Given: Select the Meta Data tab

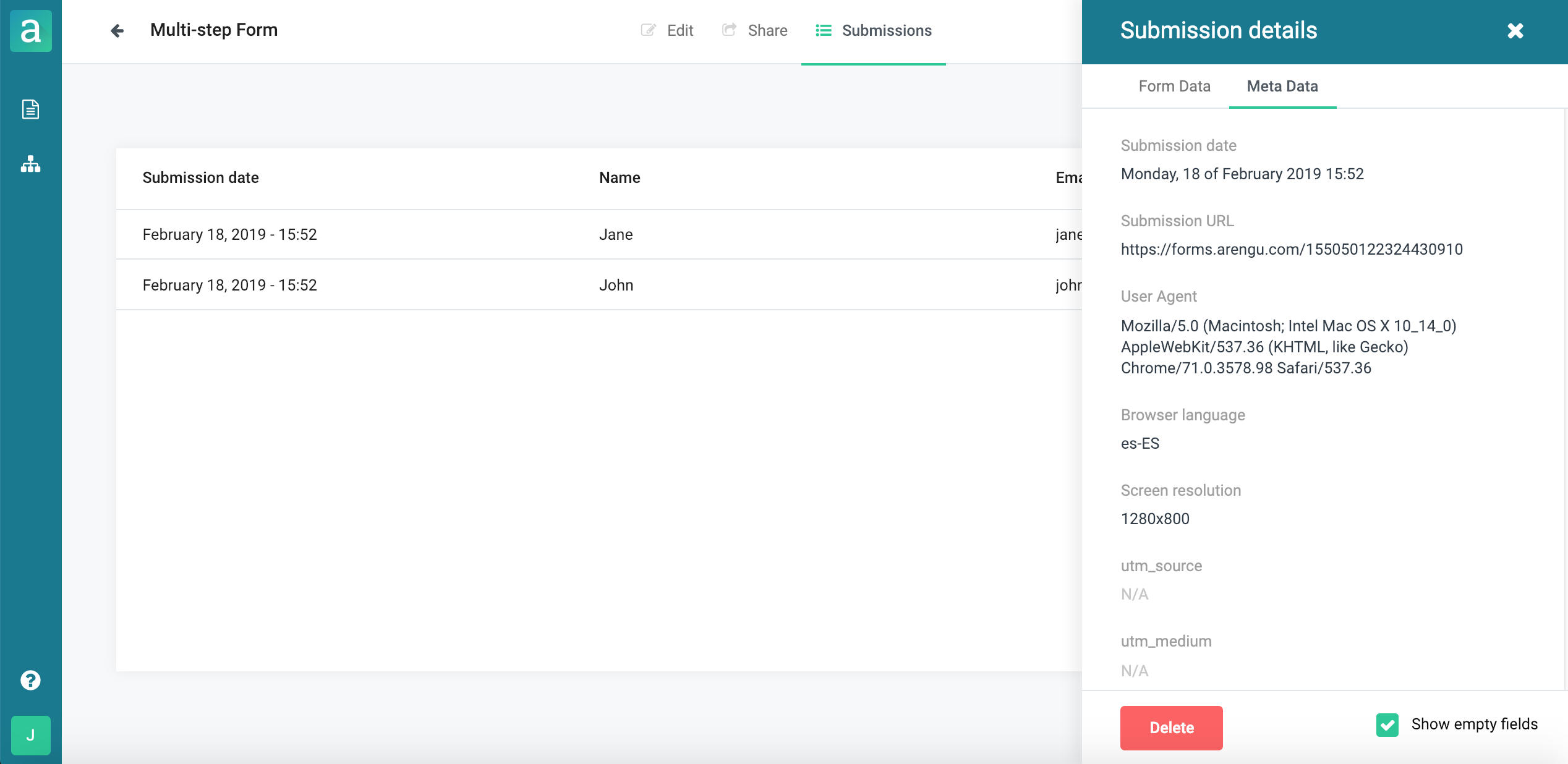Looking at the screenshot, I should pos(1282,86).
